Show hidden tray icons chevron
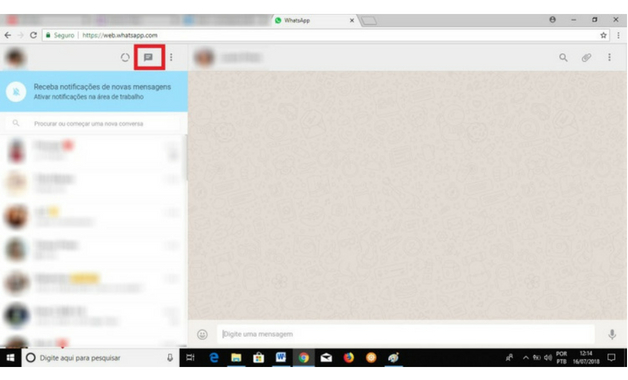Viewport: 628px width, 380px height. [525, 358]
